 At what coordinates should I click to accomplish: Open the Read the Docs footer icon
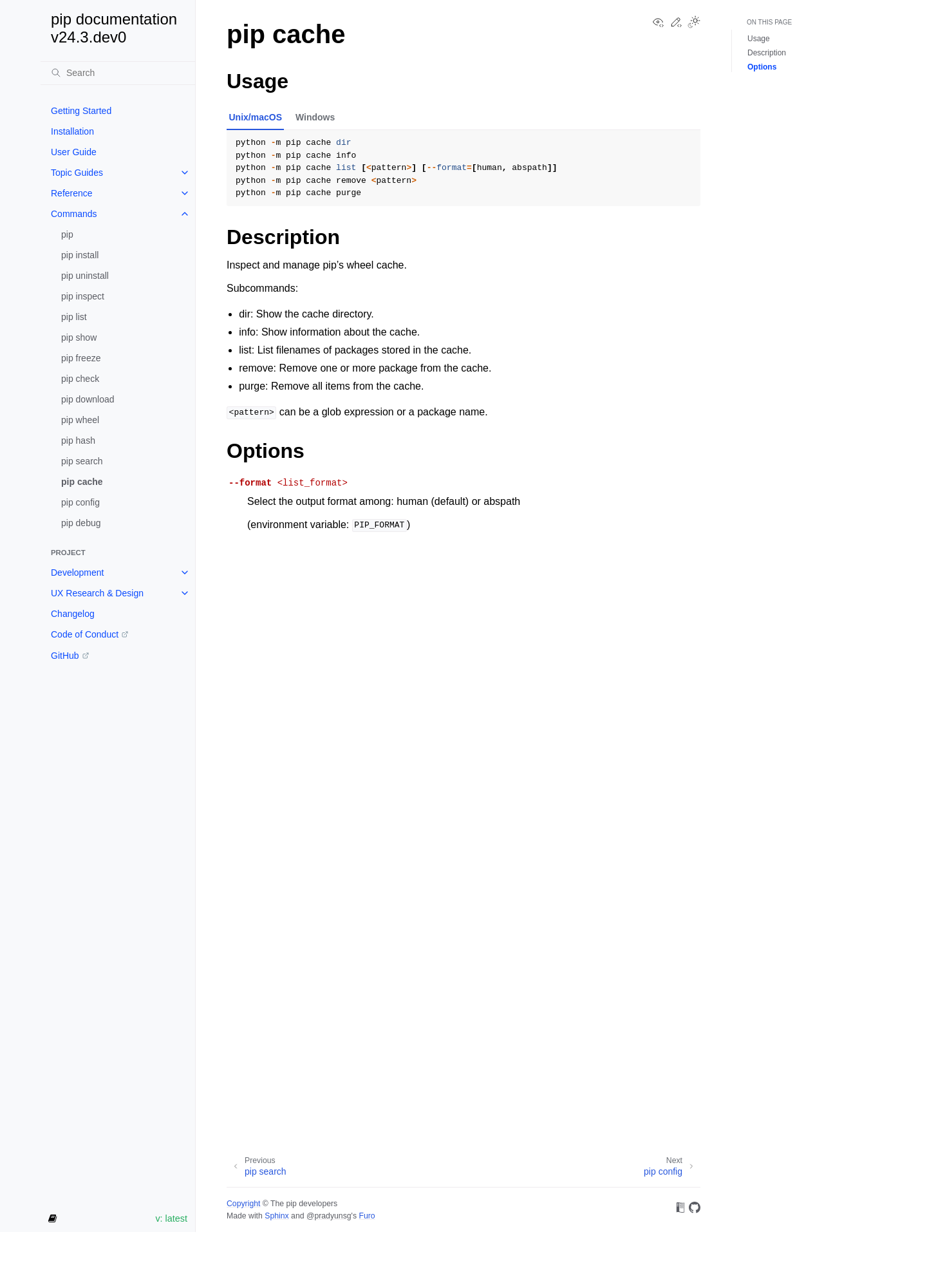(680, 1207)
